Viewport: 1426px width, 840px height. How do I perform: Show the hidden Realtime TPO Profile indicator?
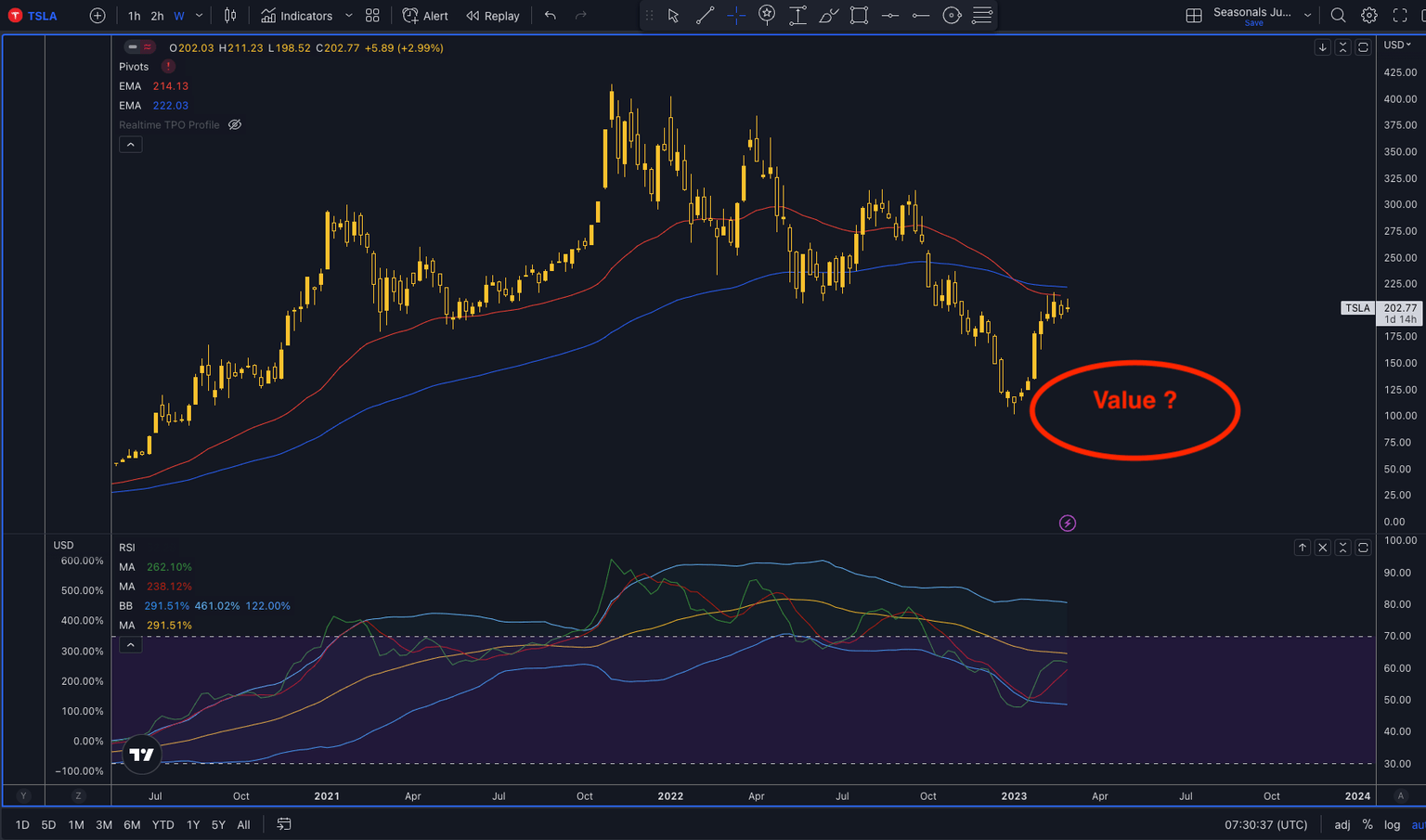click(x=235, y=125)
